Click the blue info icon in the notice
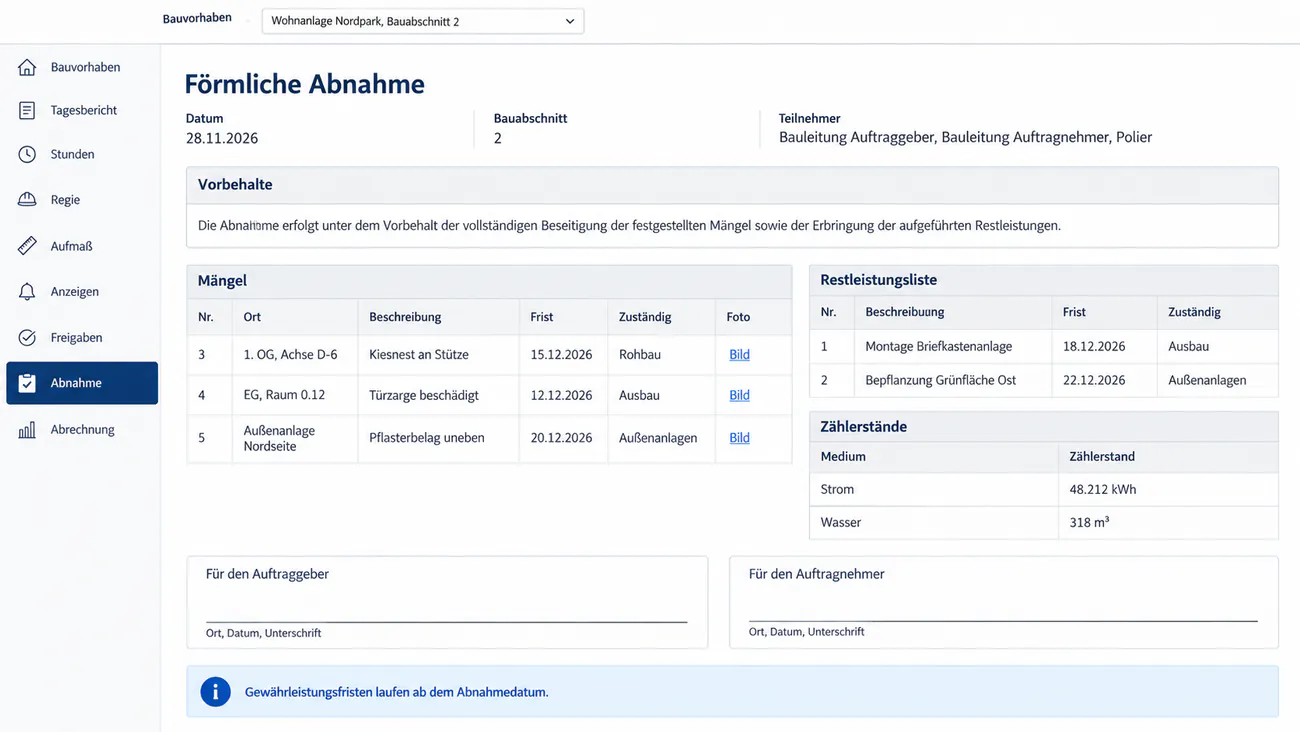The image size is (1300, 732). click(x=215, y=692)
